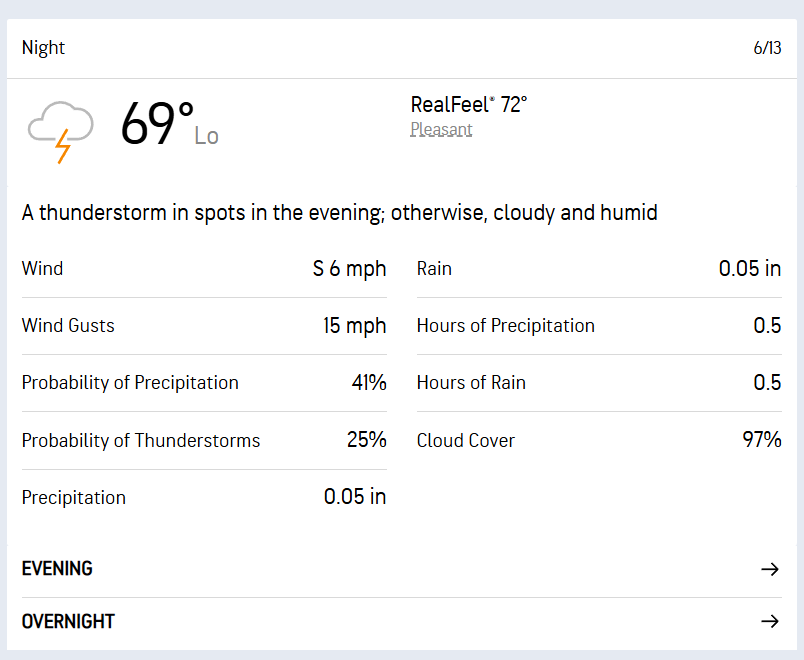The height and width of the screenshot is (660, 804).
Task: Click the Probability of Thunderstorms 25% value
Action: tap(367, 440)
